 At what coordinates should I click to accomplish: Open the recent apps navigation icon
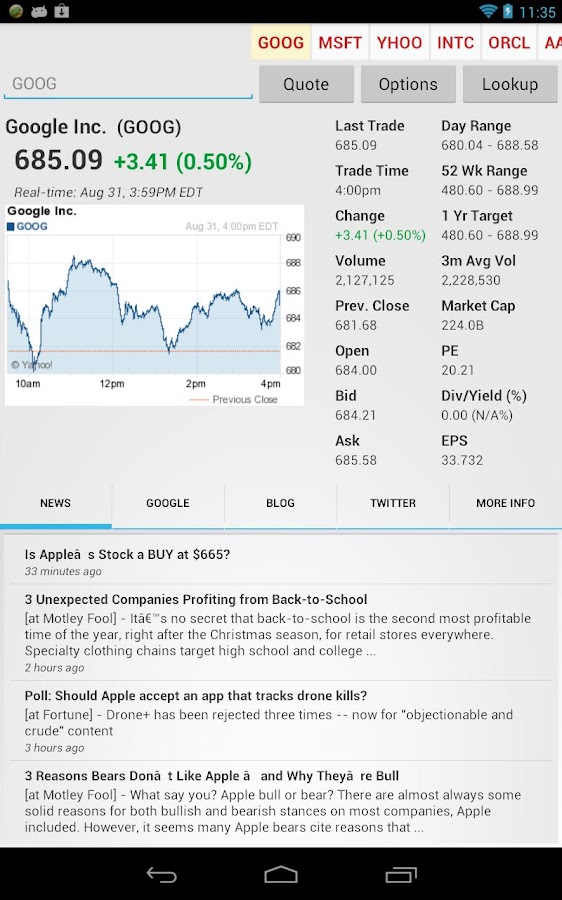pos(401,874)
